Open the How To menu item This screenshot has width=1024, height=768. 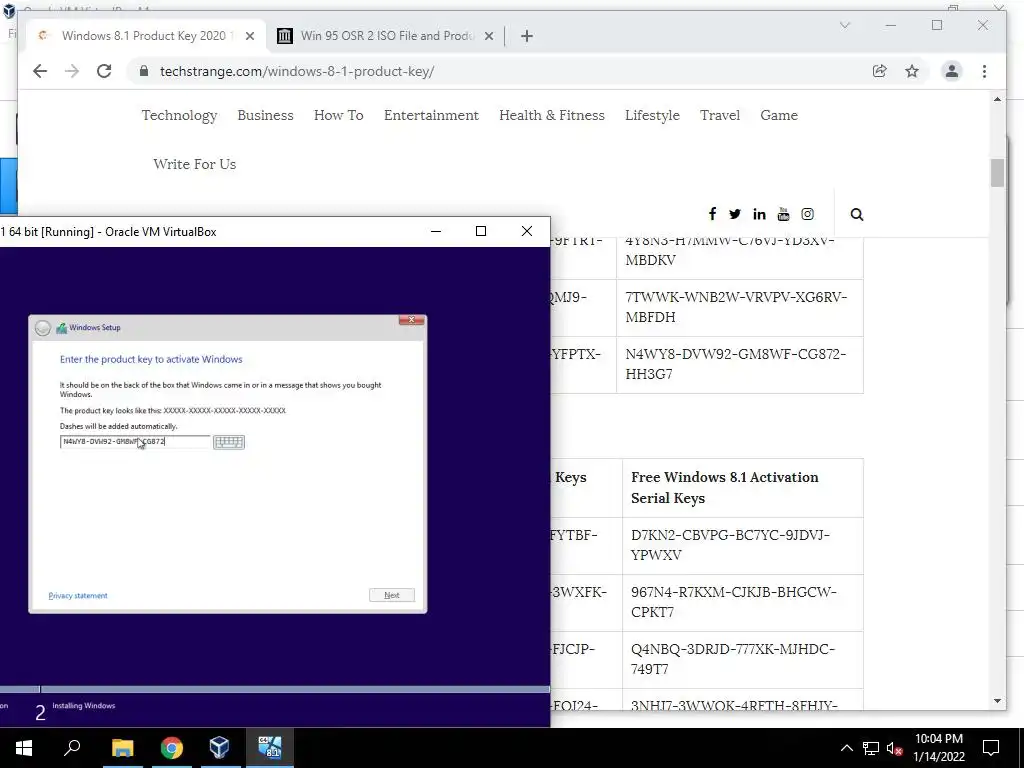point(338,116)
